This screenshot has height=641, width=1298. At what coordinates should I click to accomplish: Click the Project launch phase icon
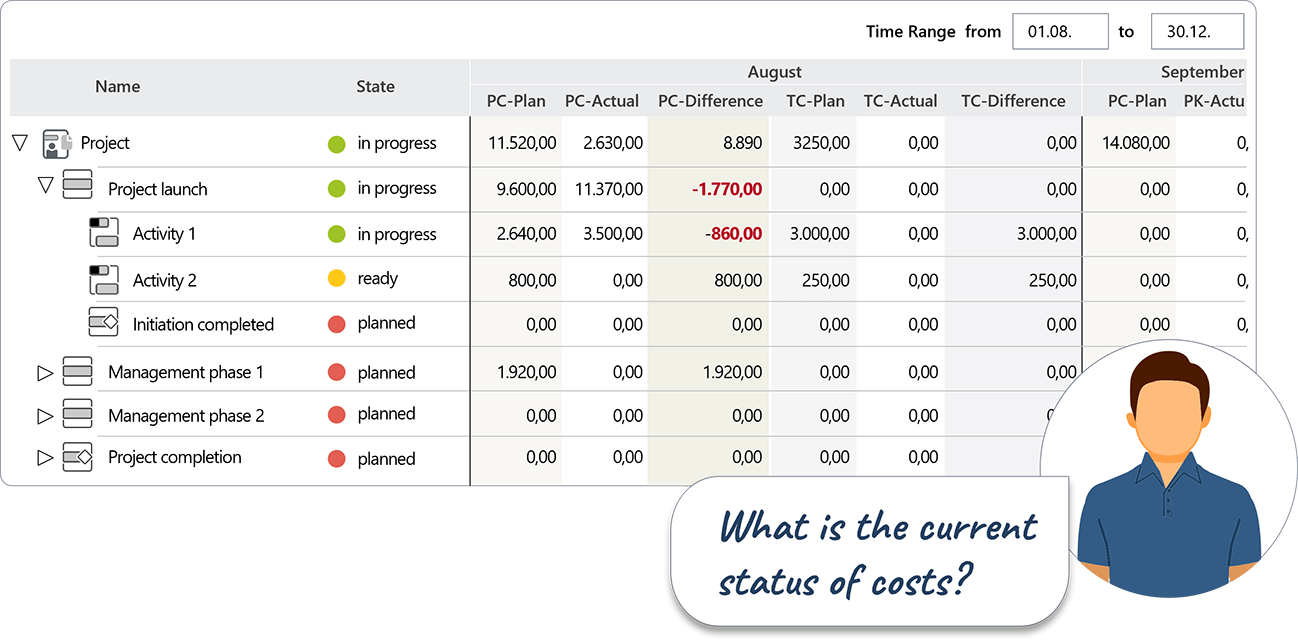pyautogui.click(x=77, y=185)
